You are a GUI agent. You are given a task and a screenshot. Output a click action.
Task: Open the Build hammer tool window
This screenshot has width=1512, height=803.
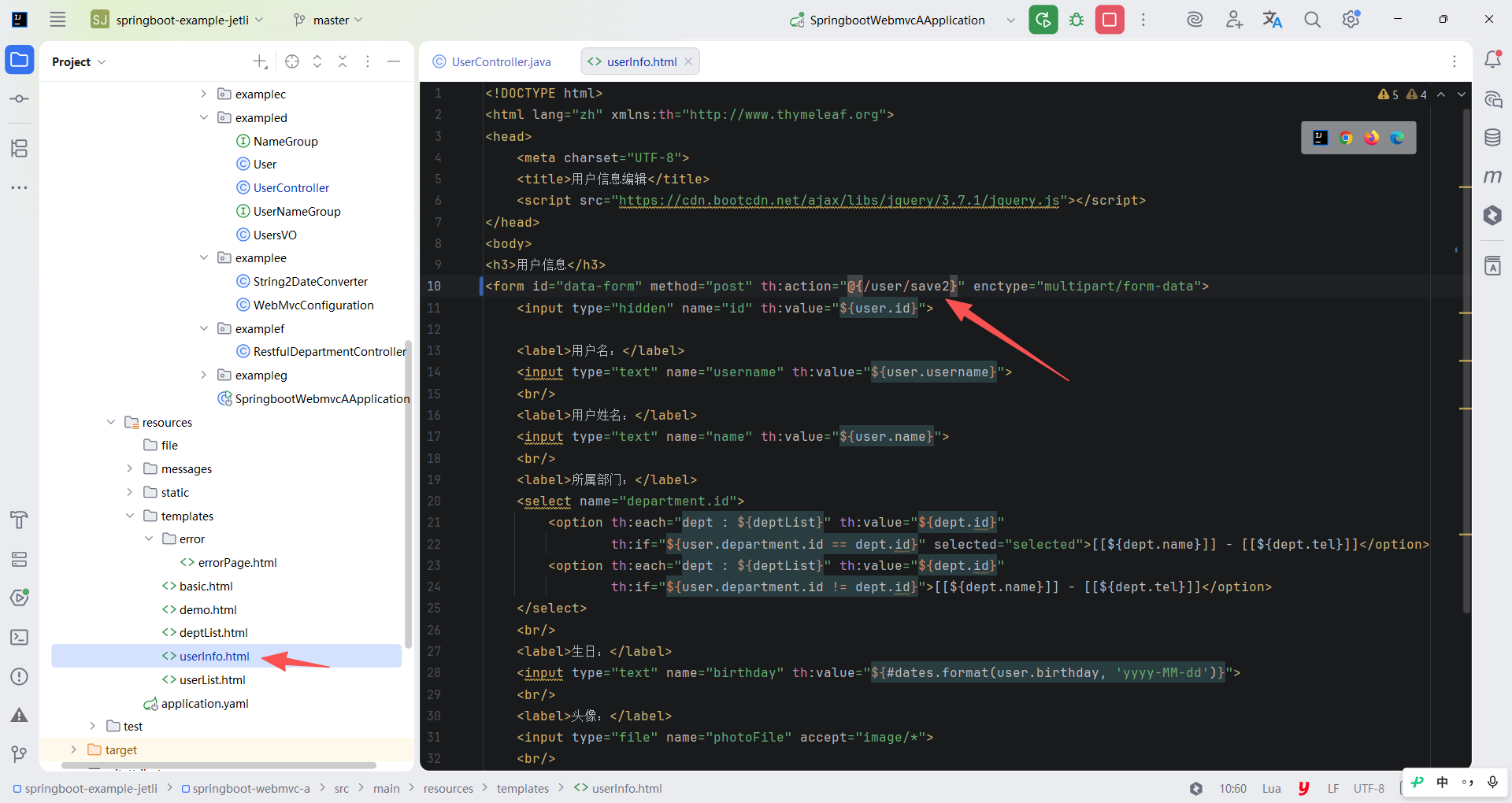pos(20,520)
